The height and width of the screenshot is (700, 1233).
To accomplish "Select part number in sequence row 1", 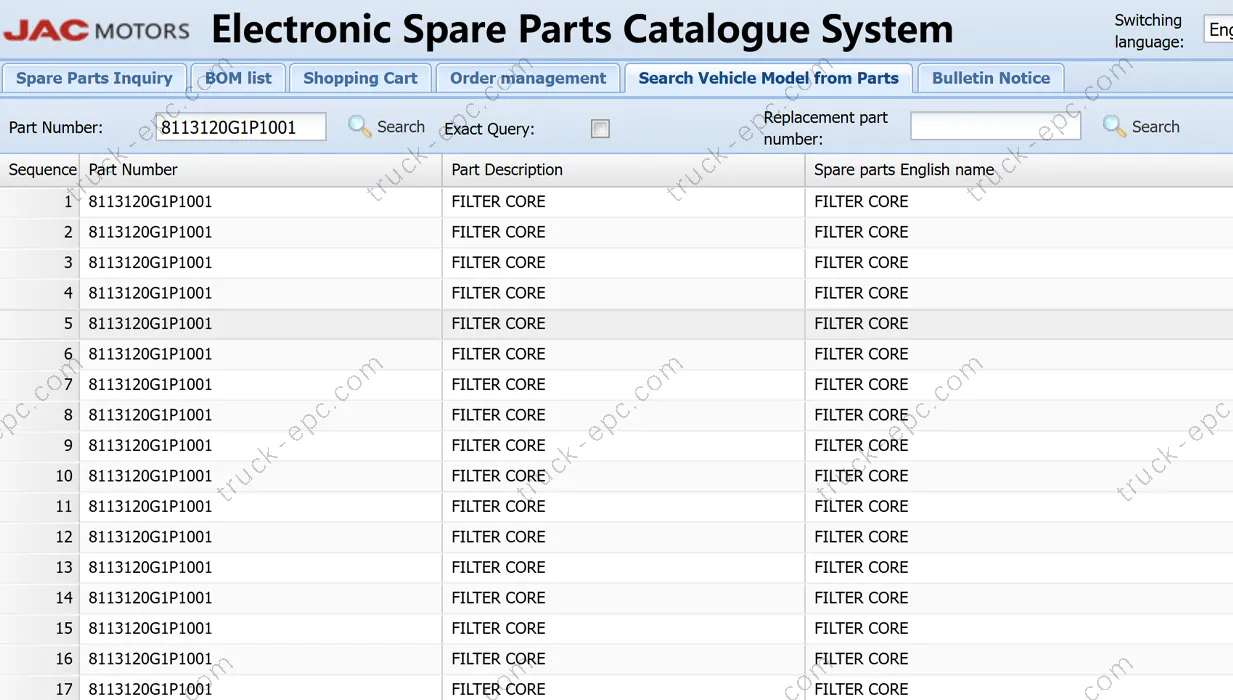I will click(x=150, y=202).
